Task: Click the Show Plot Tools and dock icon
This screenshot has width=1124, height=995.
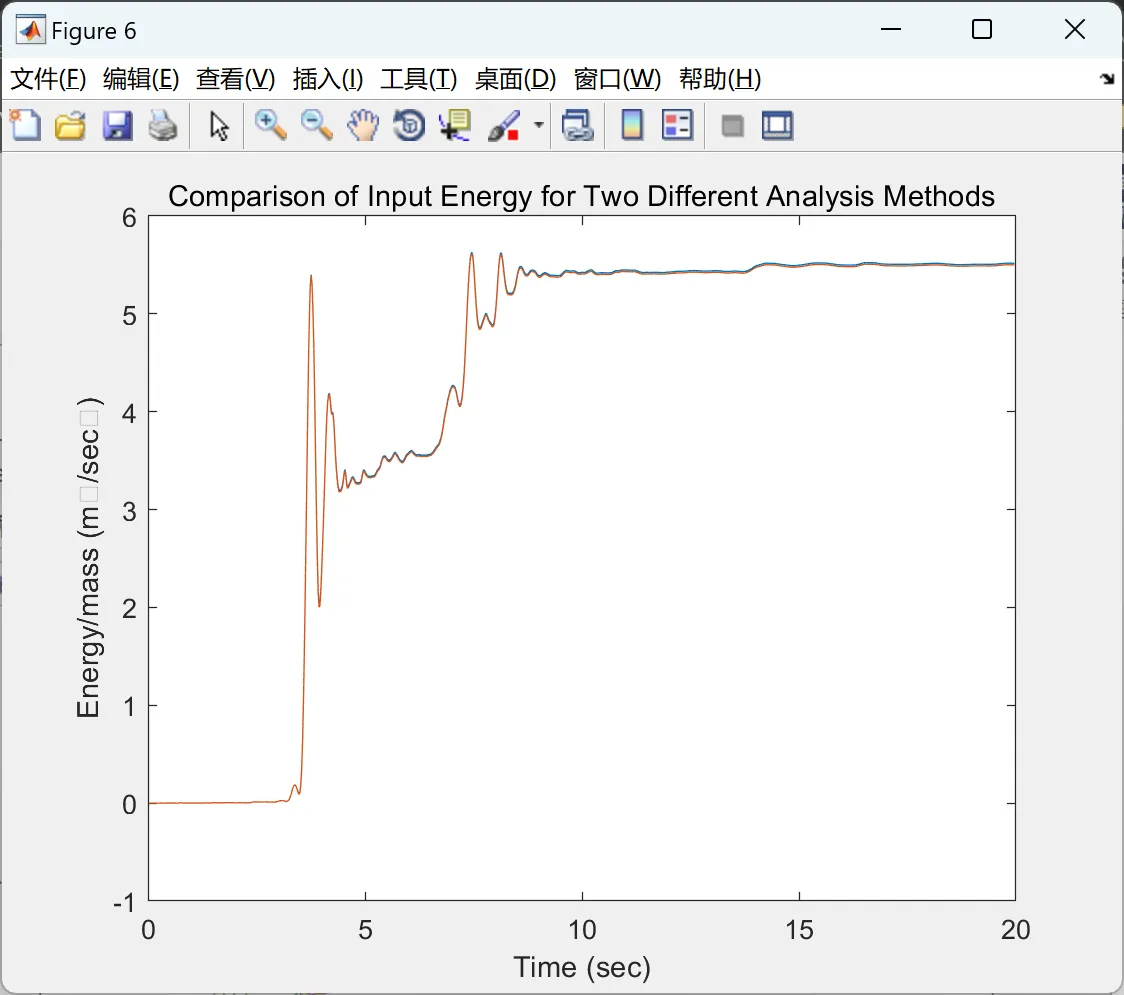Action: 778,125
